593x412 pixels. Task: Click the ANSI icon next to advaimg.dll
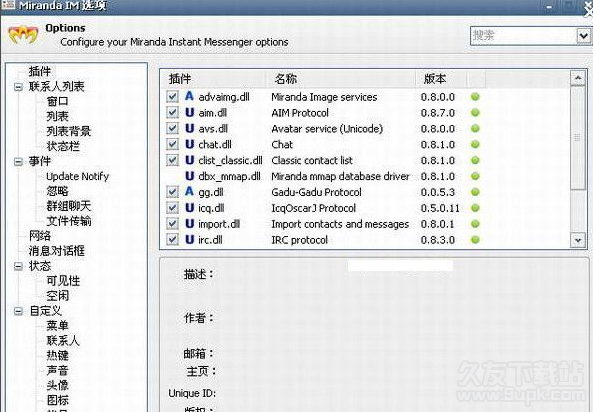click(x=189, y=96)
